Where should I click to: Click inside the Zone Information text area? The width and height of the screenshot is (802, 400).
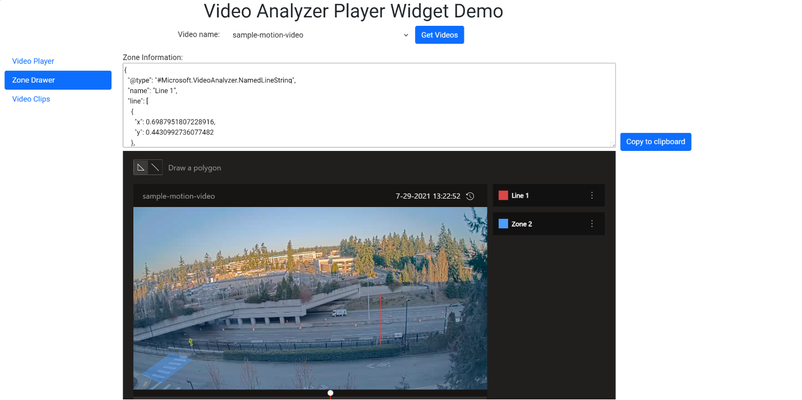pos(369,105)
